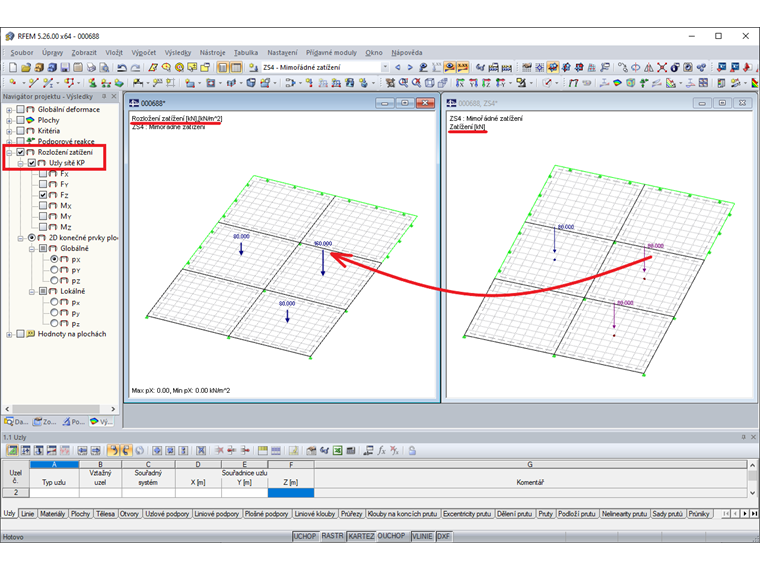Screen dimensions: 760x570
Task: Open formula editor fx icon
Action: coord(381,451)
